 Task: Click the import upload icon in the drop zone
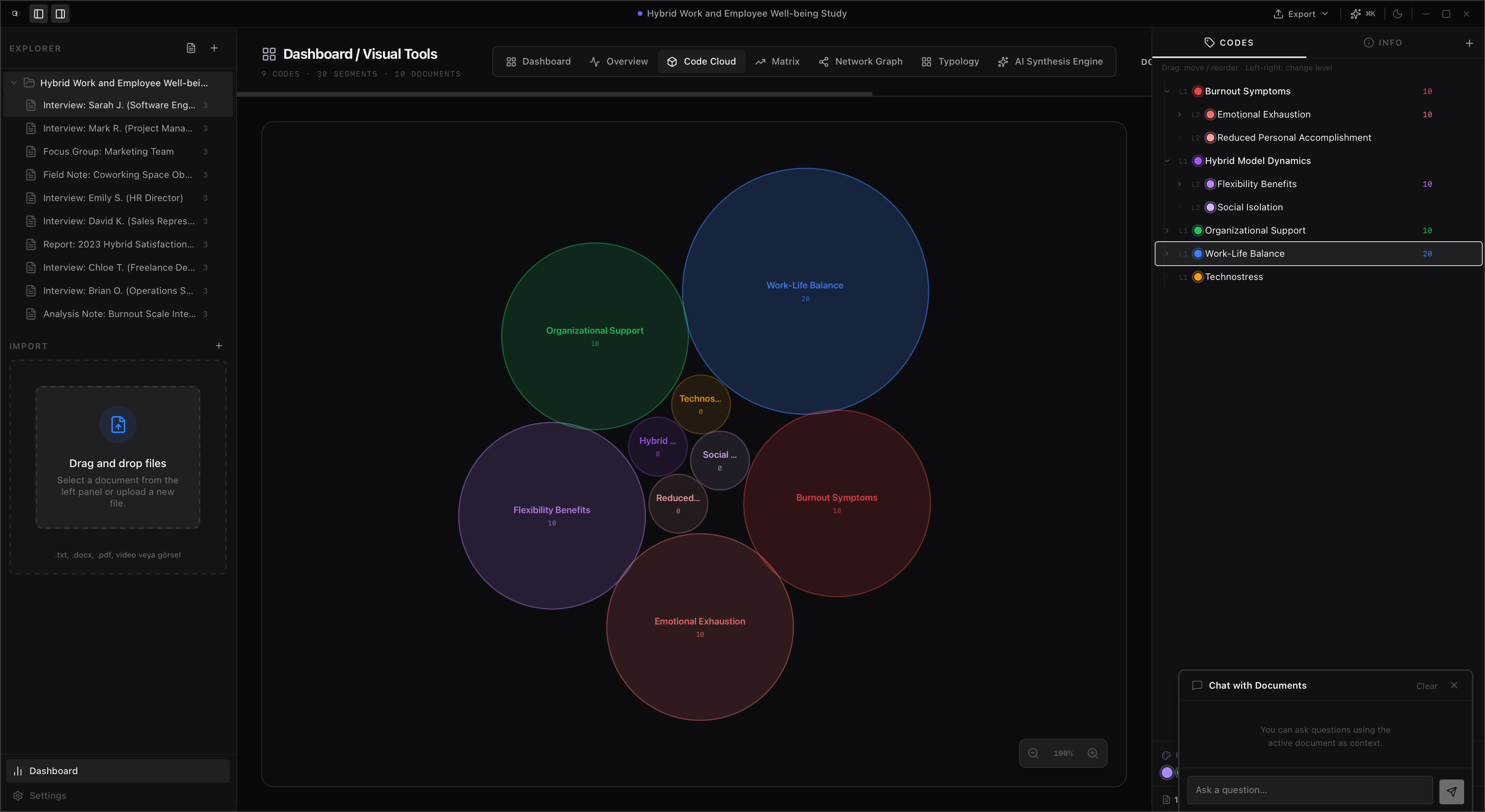118,425
